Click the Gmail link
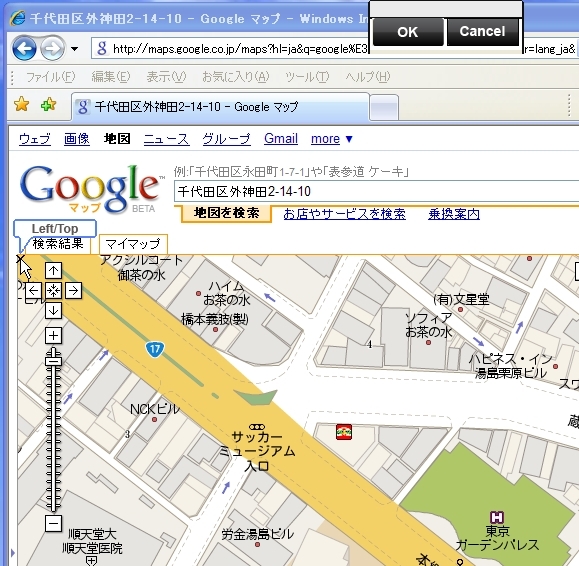579x566 pixels. pos(281,139)
